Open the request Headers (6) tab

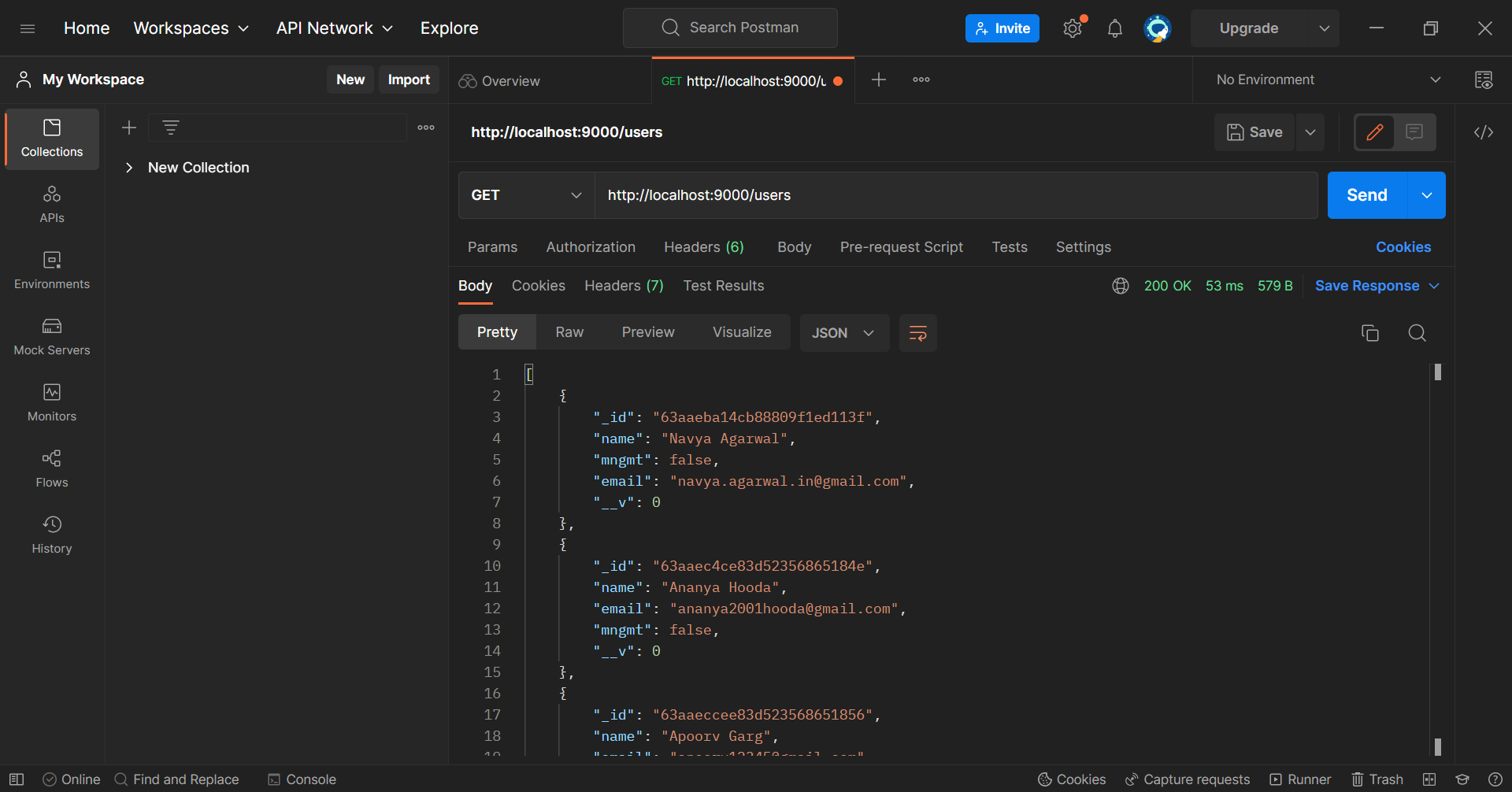pos(704,247)
